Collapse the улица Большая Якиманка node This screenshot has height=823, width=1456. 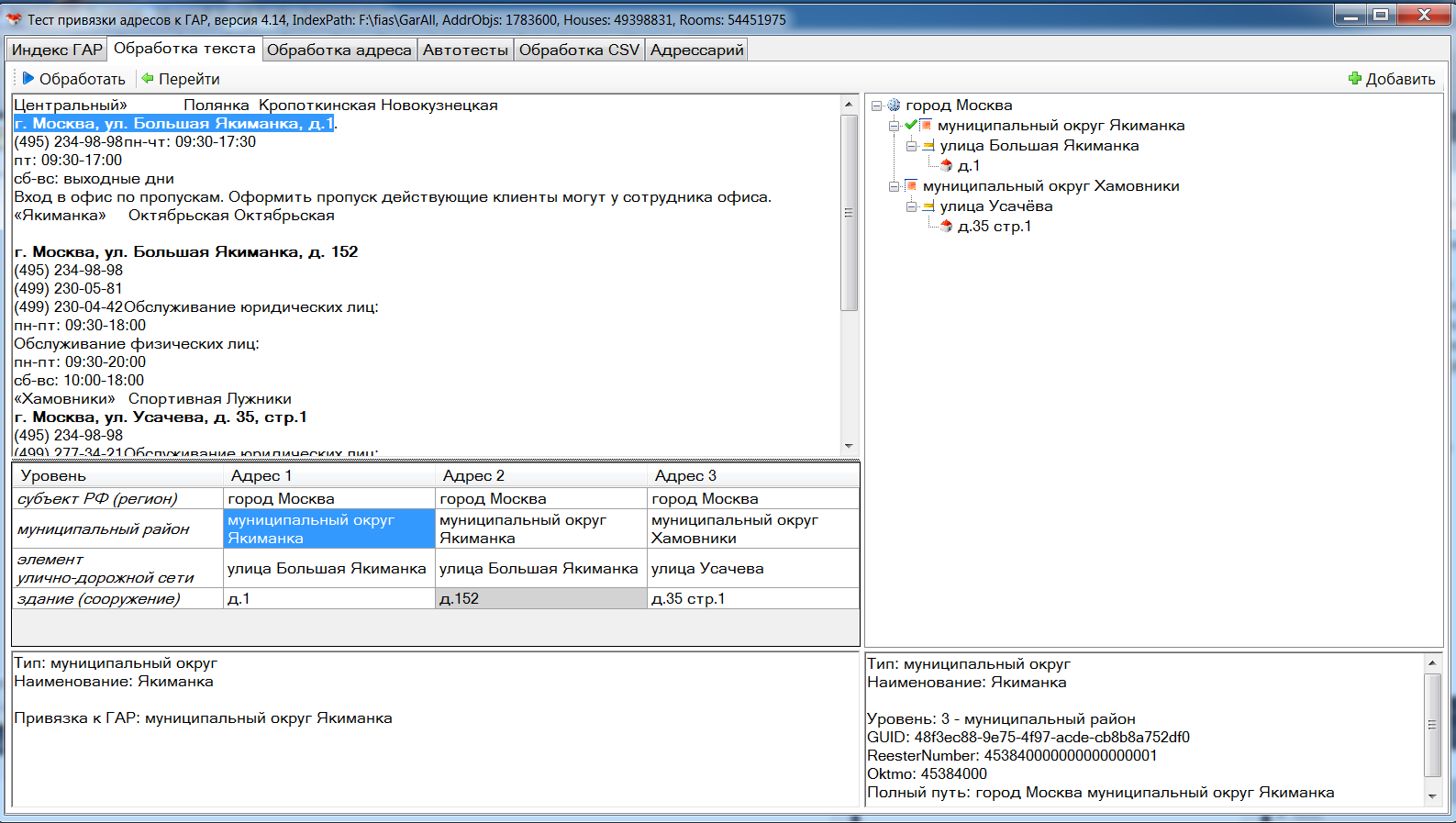[x=911, y=146]
